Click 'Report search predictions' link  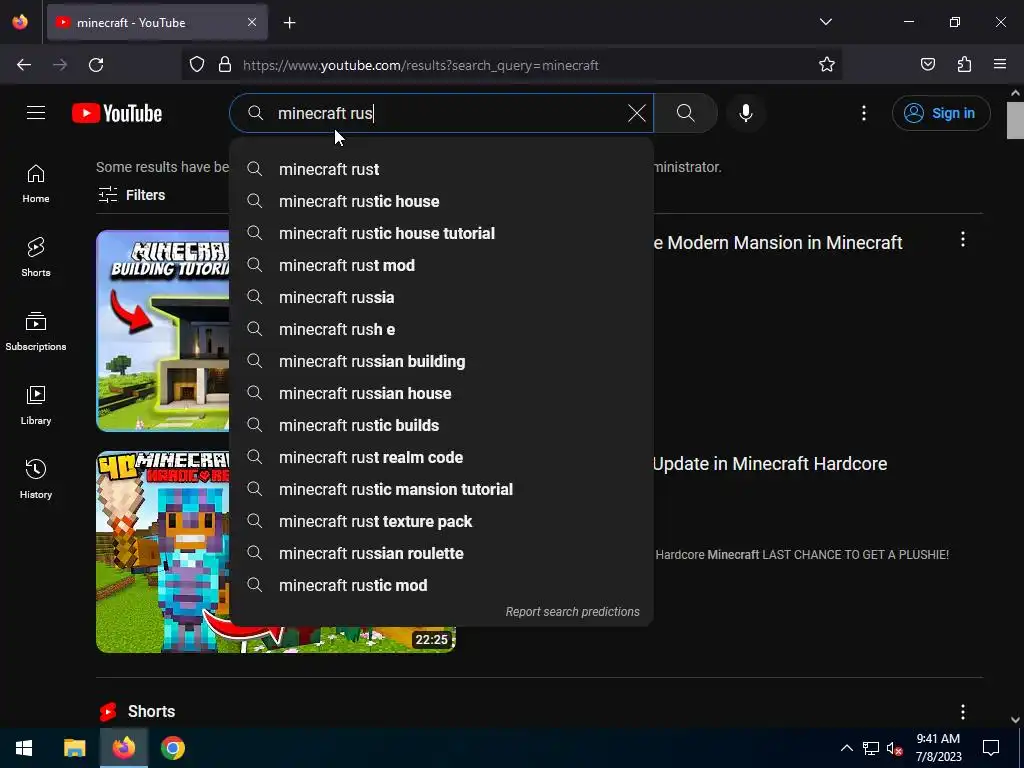tap(572, 612)
